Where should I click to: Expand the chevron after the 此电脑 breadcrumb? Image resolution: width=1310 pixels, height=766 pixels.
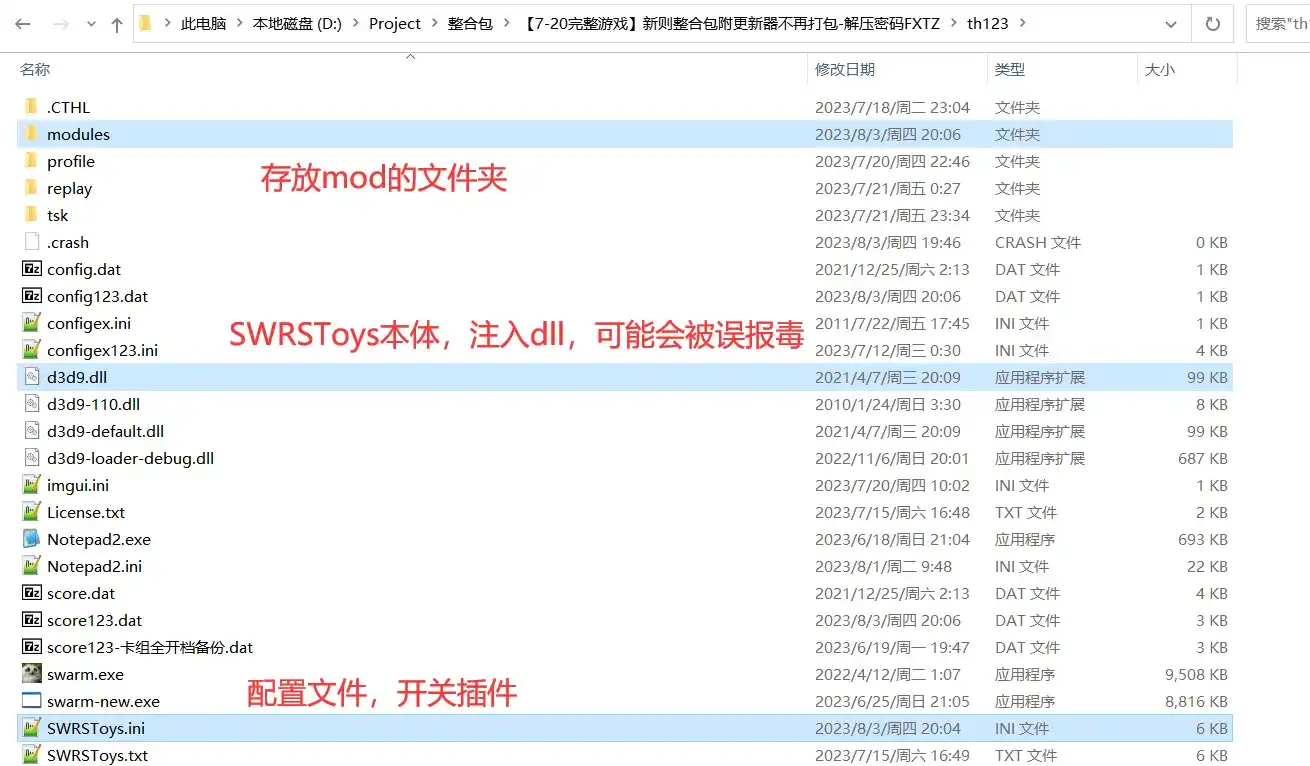pos(239,24)
